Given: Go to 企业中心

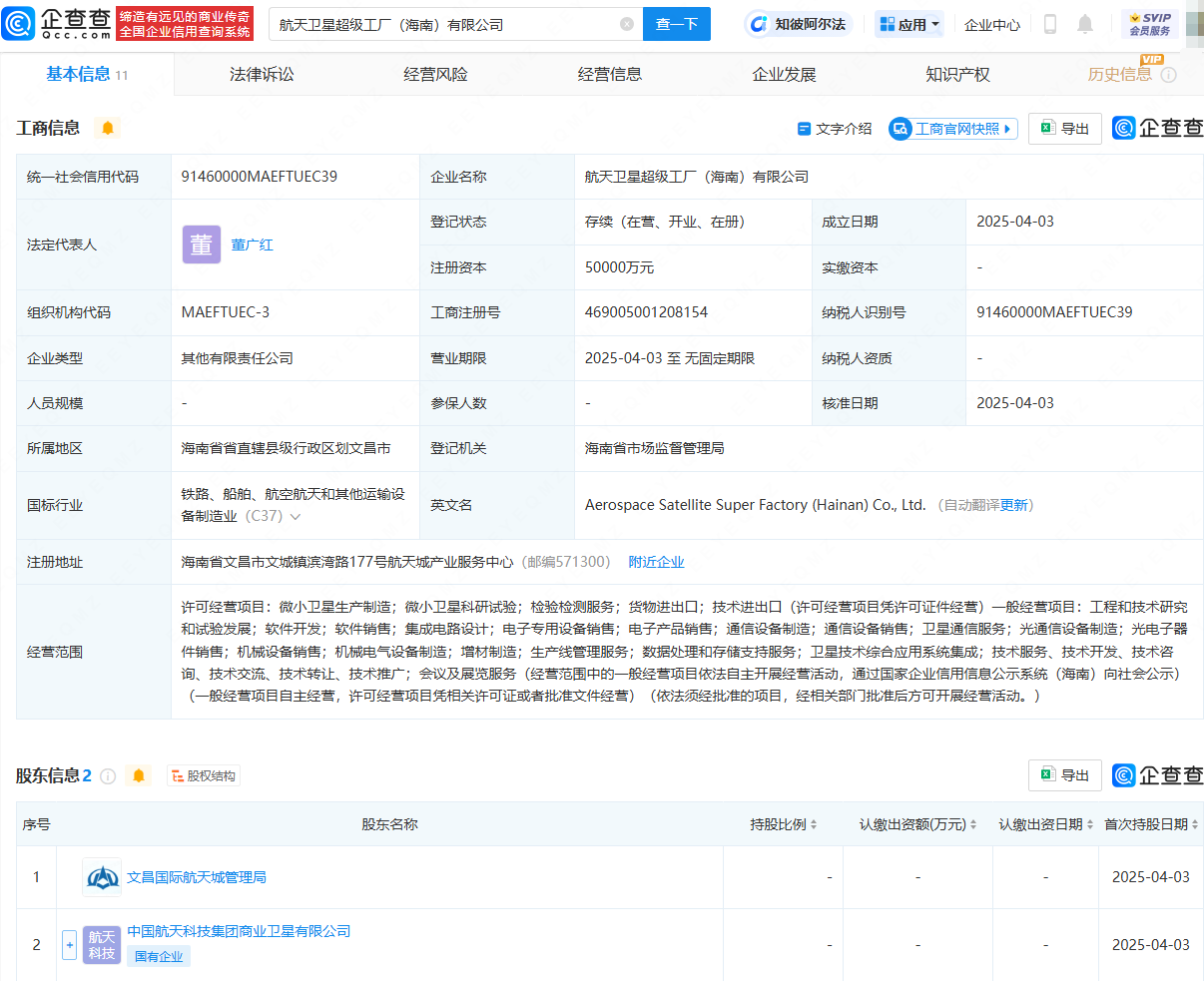Looking at the screenshot, I should [x=992, y=24].
